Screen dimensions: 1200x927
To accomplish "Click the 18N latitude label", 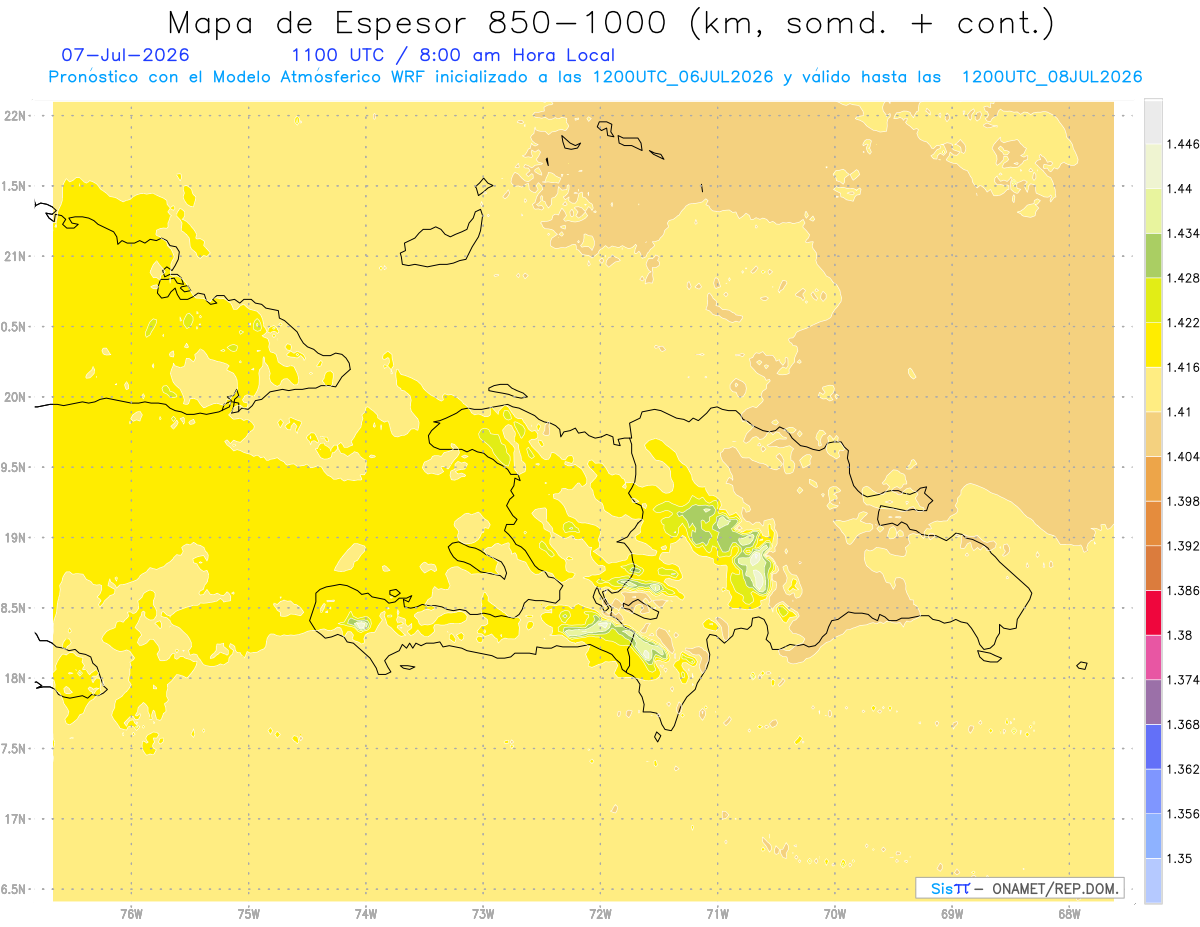I will point(15,678).
